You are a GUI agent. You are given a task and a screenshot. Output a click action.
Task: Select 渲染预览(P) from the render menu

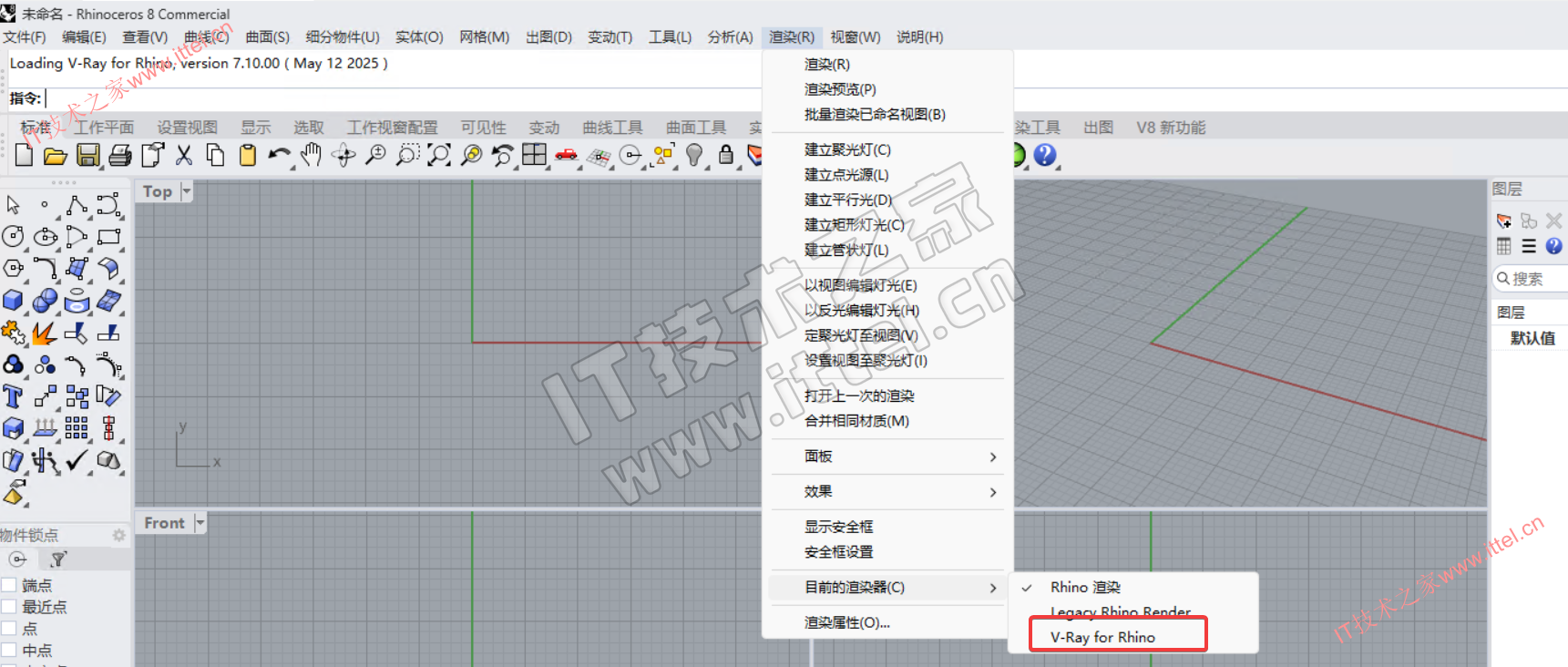click(x=840, y=89)
